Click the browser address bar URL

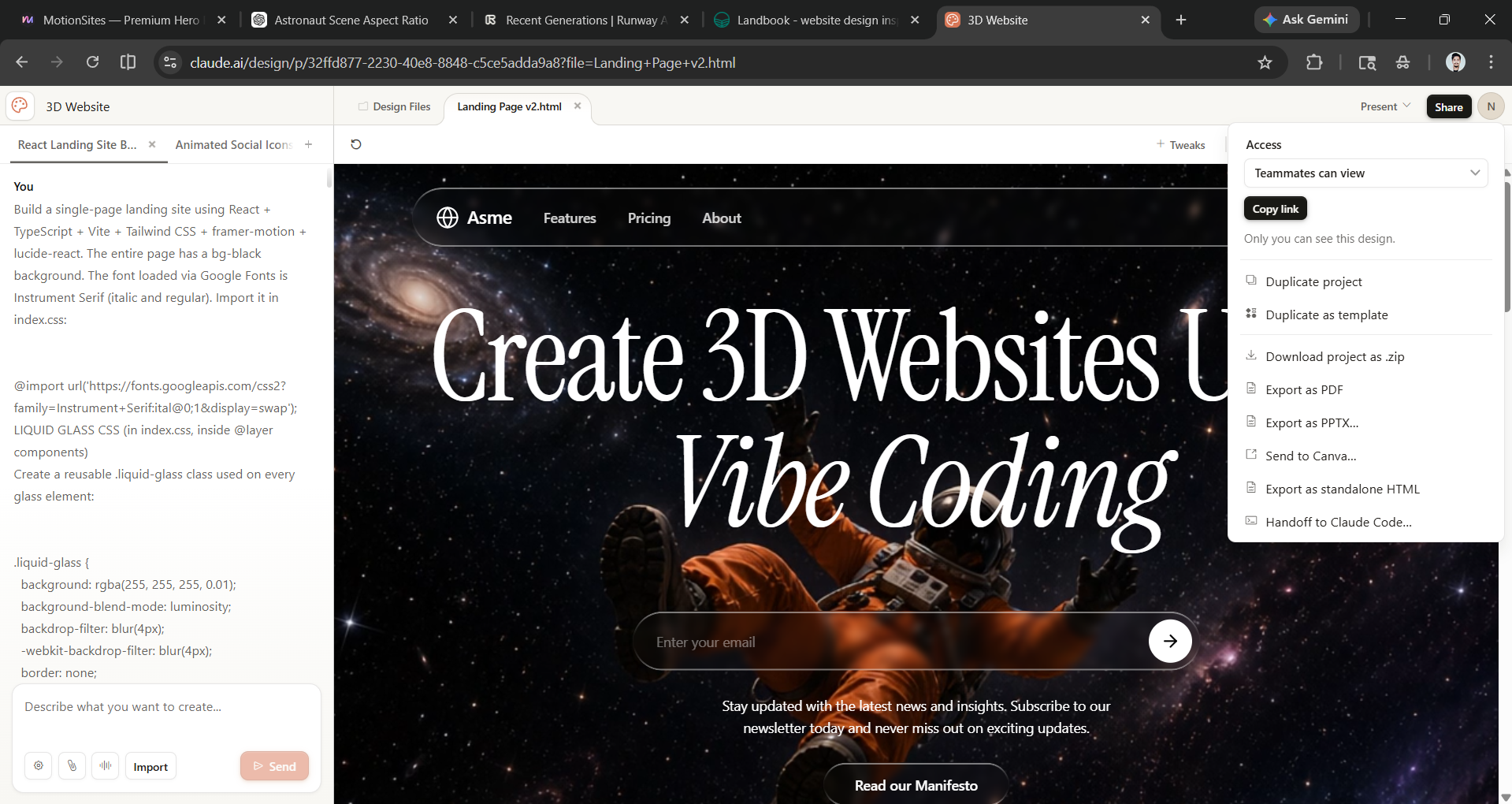(463, 63)
